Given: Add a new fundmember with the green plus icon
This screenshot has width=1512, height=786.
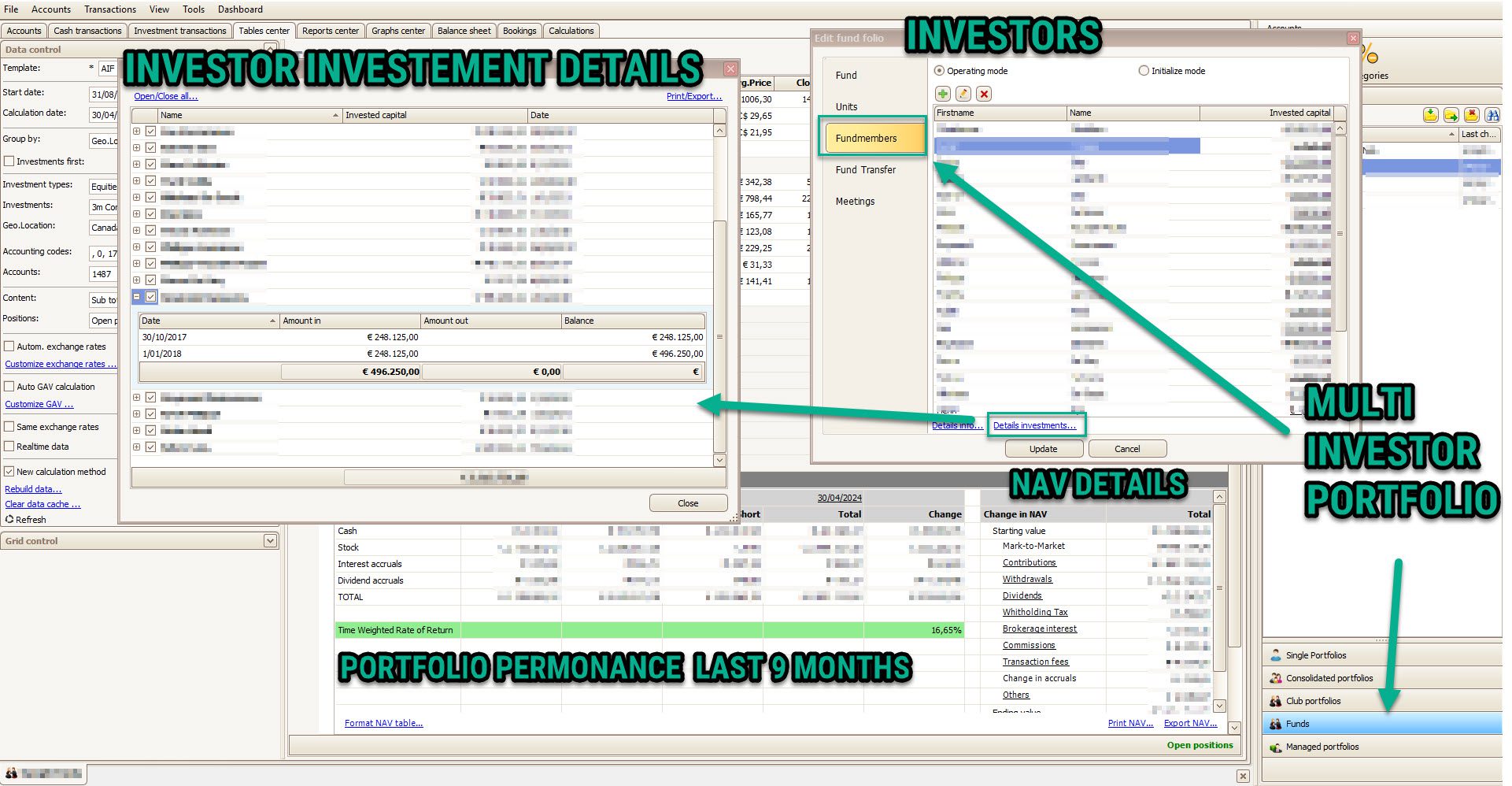Looking at the screenshot, I should [x=944, y=93].
